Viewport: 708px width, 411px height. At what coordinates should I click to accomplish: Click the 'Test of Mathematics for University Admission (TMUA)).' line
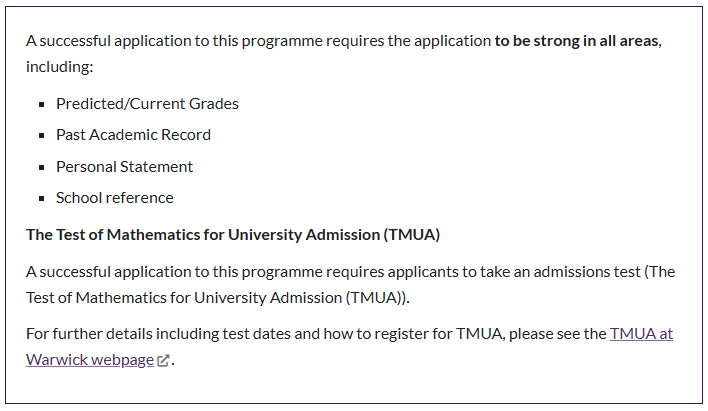218,298
